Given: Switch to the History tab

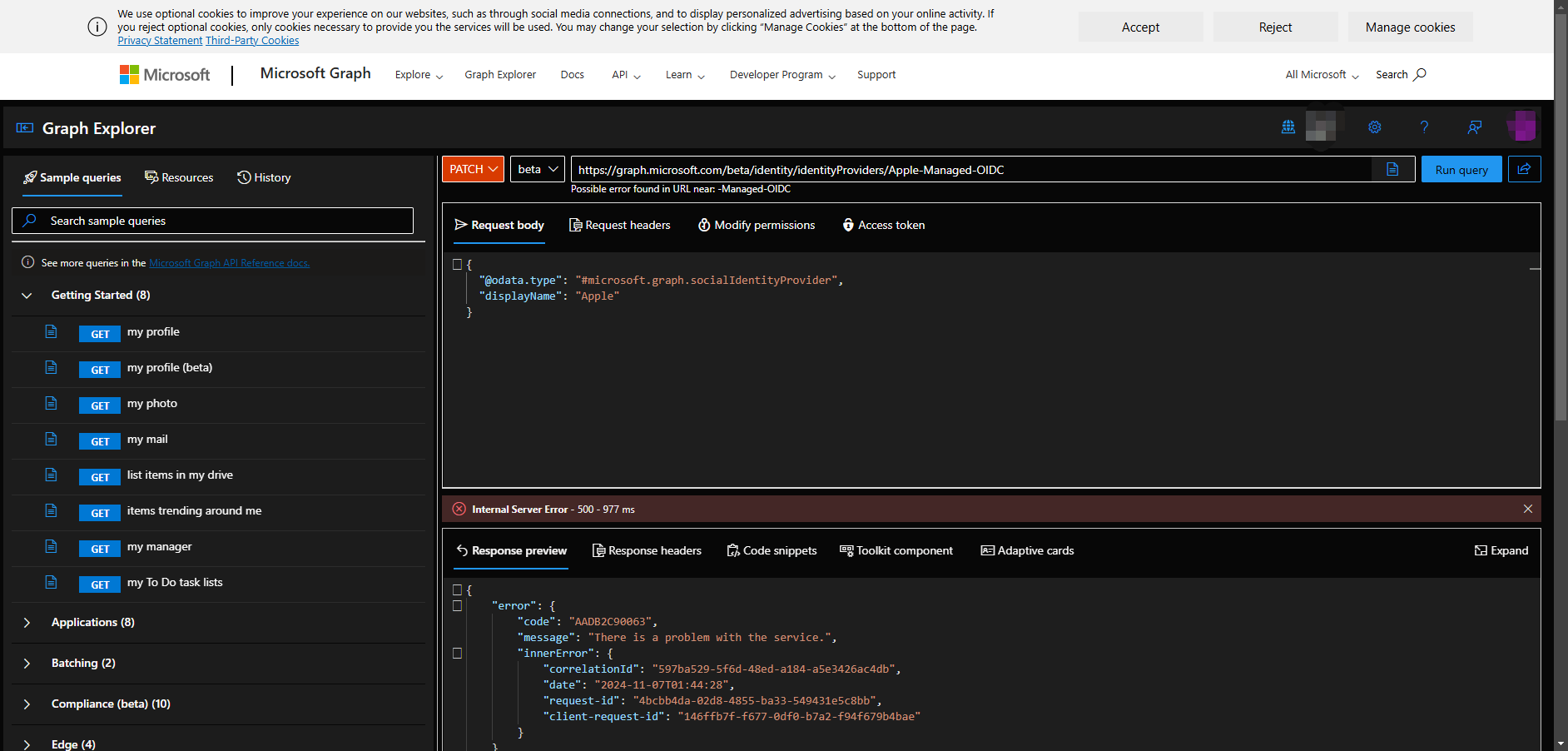Looking at the screenshot, I should coord(264,177).
